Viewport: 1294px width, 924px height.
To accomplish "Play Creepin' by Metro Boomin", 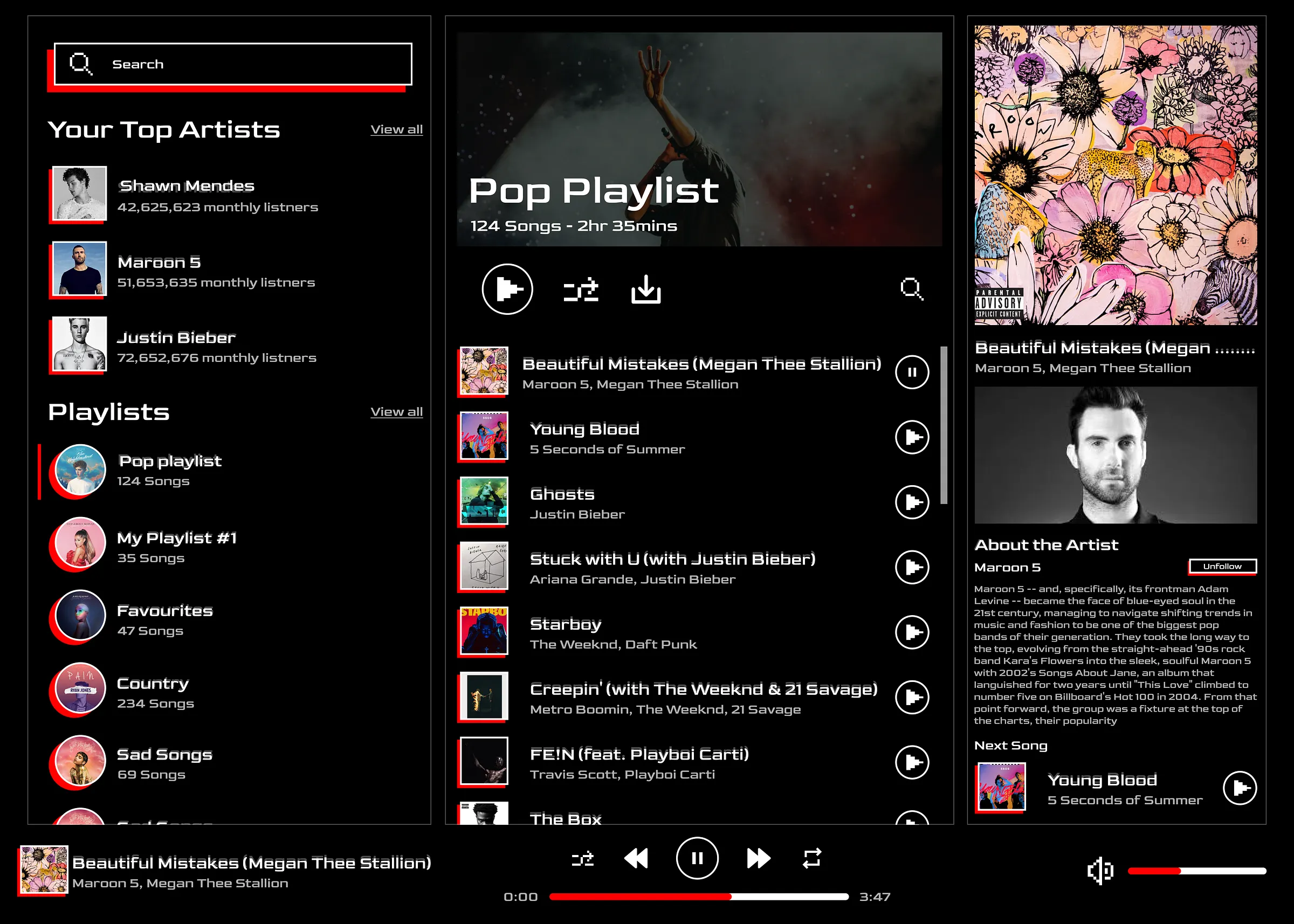I will pyautogui.click(x=912, y=697).
